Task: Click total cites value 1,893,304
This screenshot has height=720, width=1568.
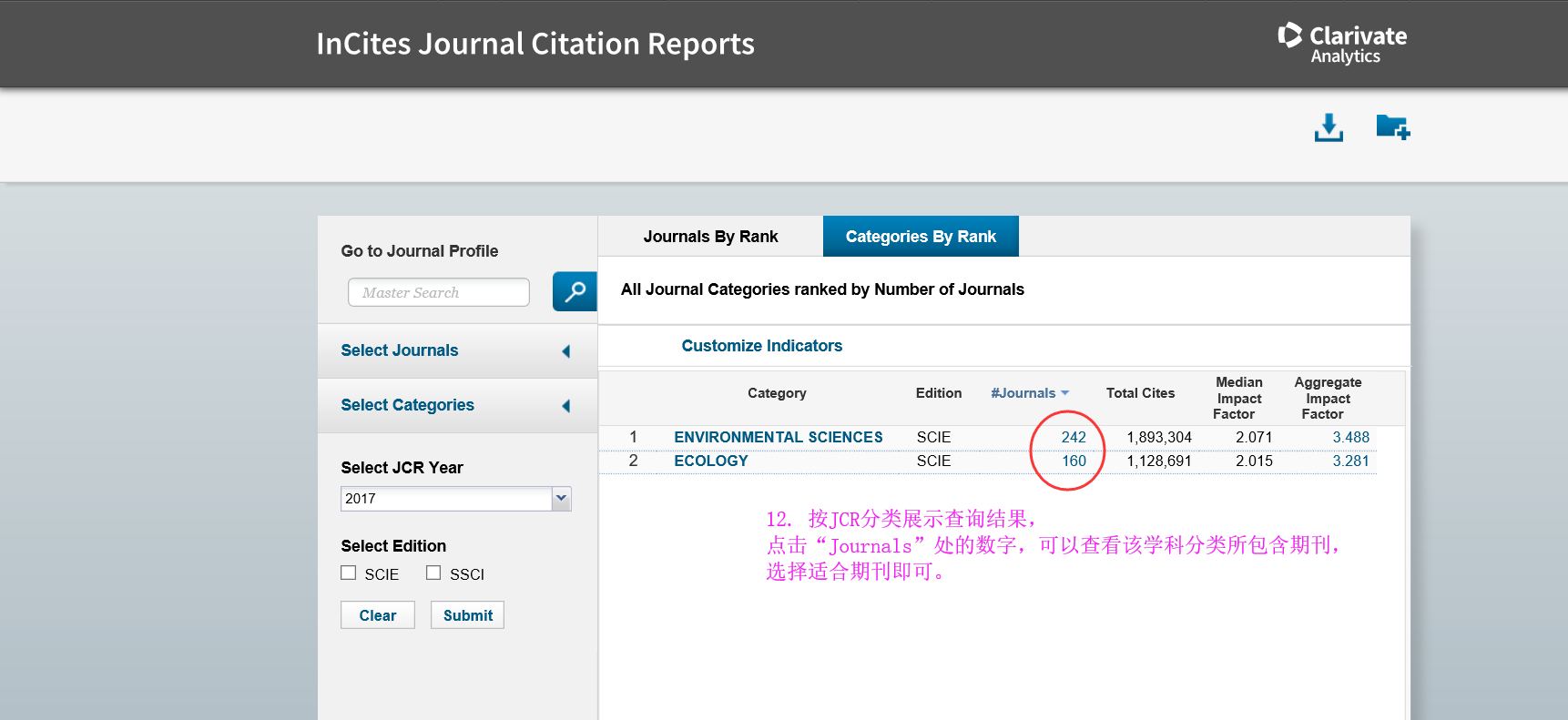Action: [x=1159, y=437]
